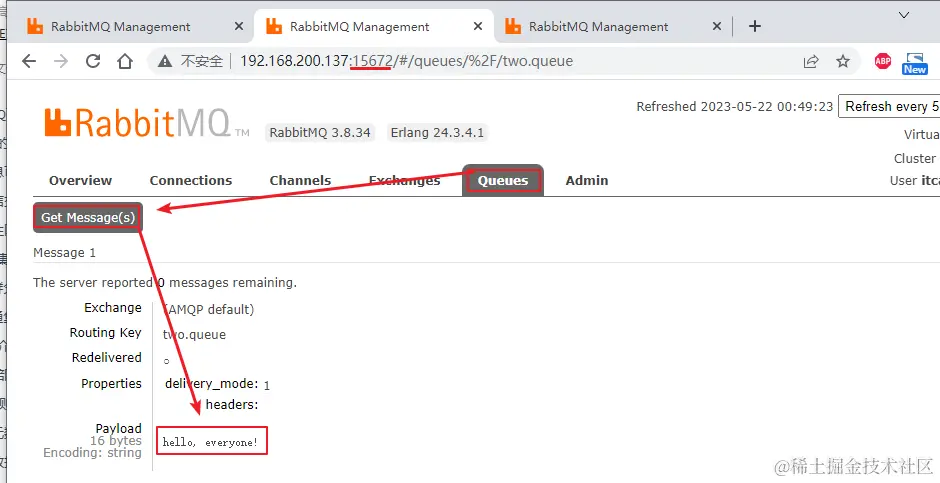Click the payload text hello, everyone!
The image size is (940, 483).
[210, 443]
